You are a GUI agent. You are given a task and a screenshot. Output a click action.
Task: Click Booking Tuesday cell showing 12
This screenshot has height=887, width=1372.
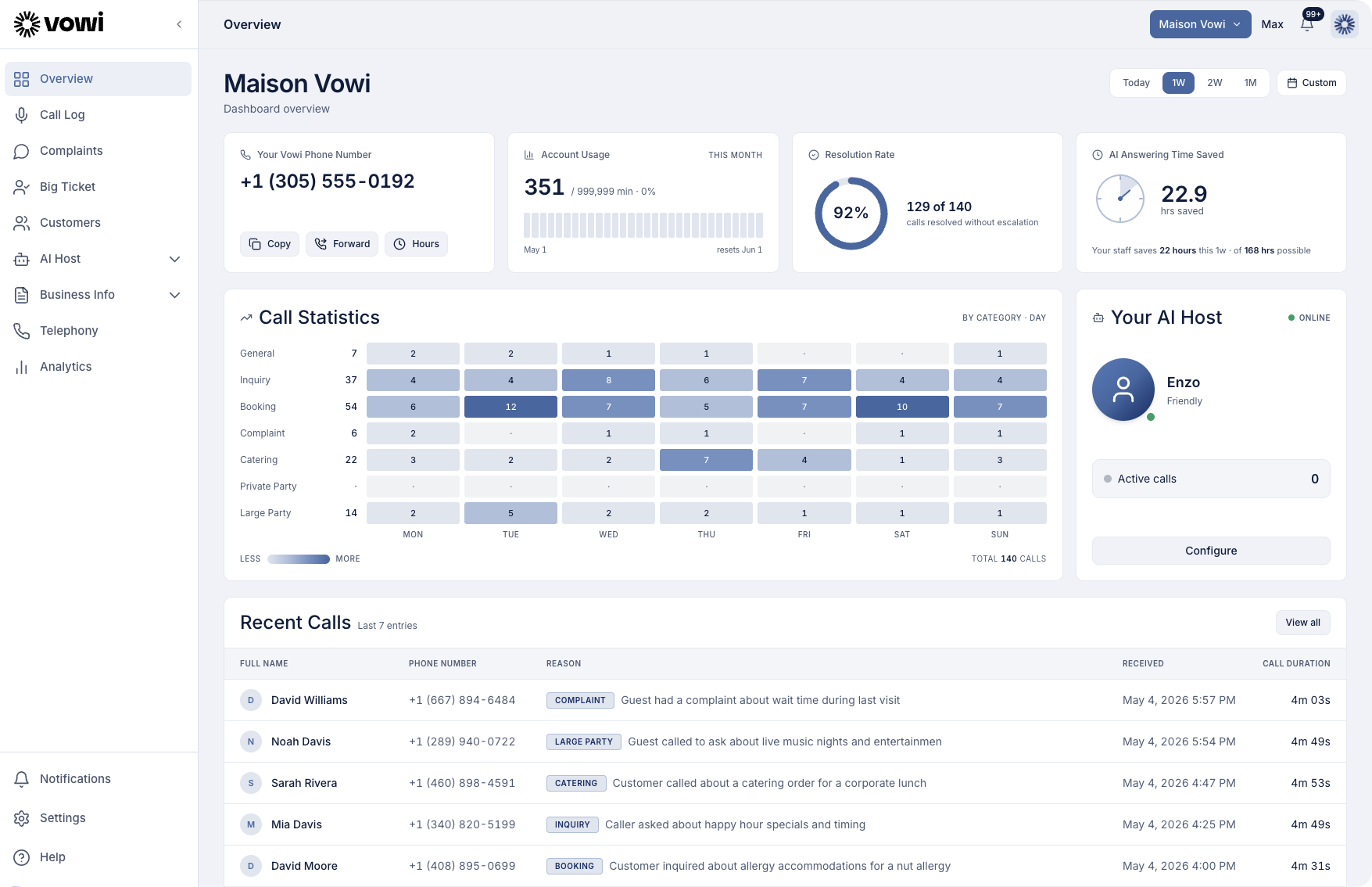(510, 407)
